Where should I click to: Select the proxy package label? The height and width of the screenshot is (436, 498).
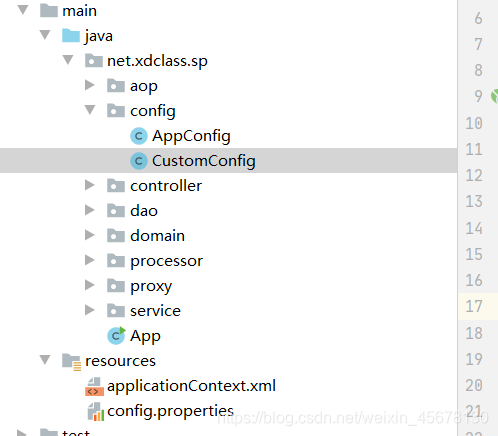151,286
